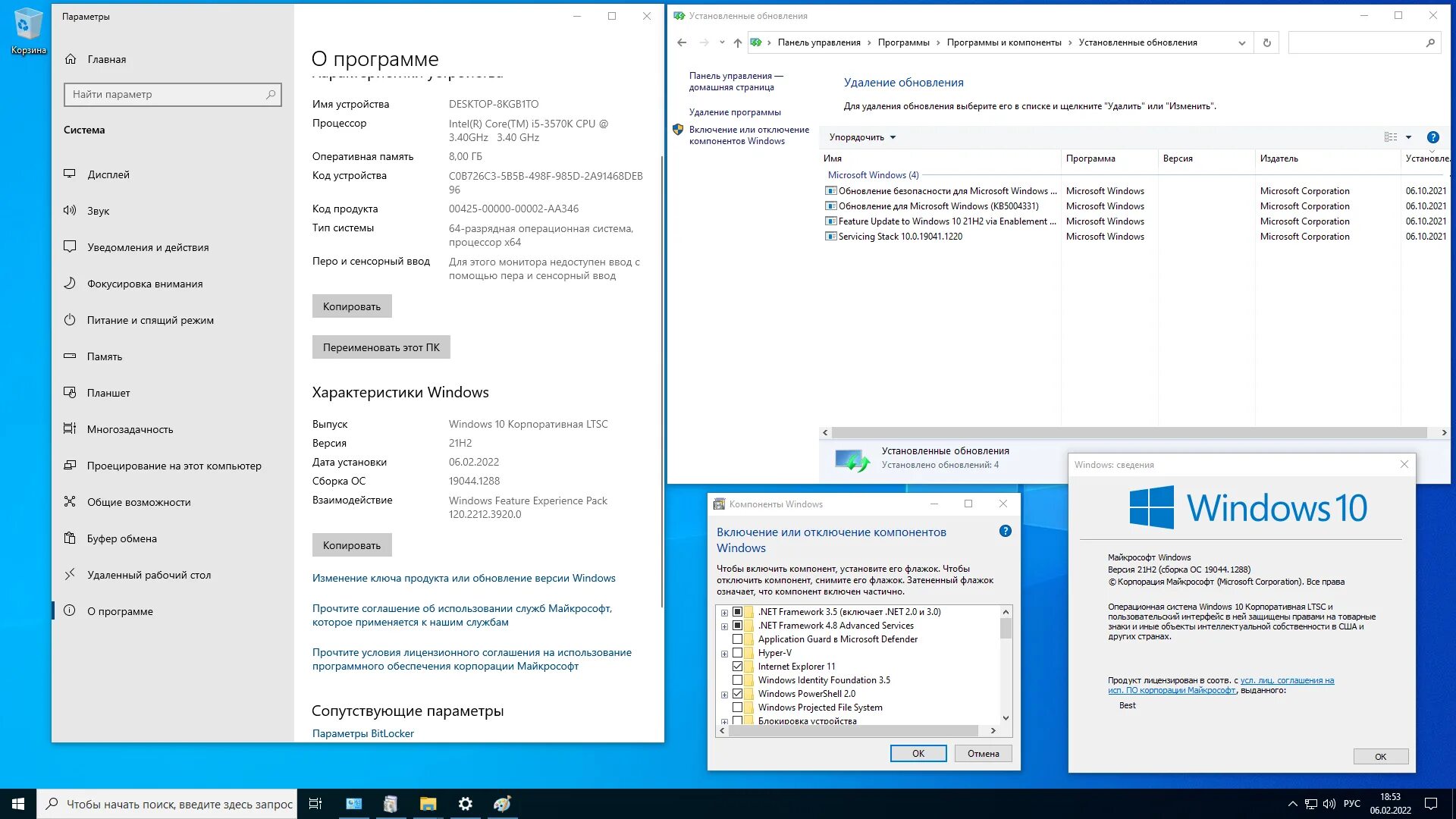Click the blue help icon in Installed Updates
1456x819 pixels.
pyautogui.click(x=1432, y=137)
